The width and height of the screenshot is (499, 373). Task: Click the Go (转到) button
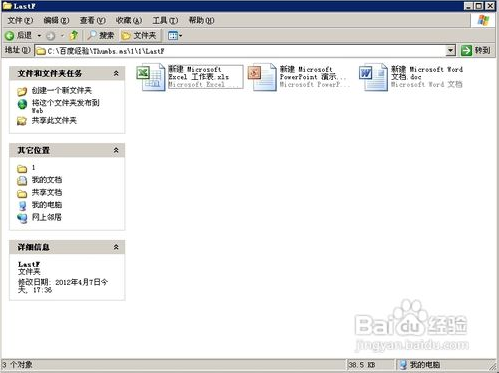click(476, 50)
